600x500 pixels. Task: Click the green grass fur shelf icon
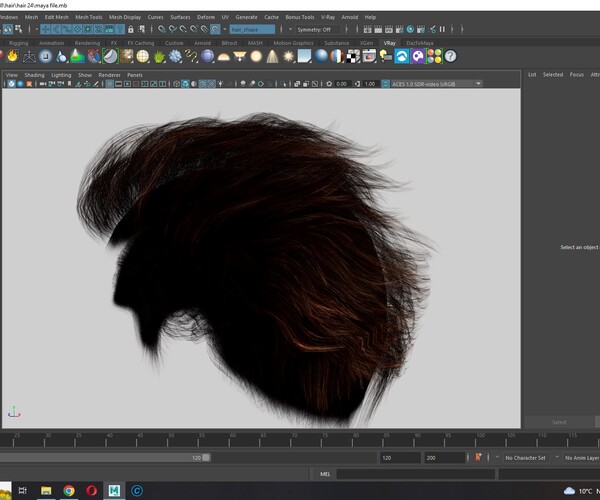click(159, 57)
